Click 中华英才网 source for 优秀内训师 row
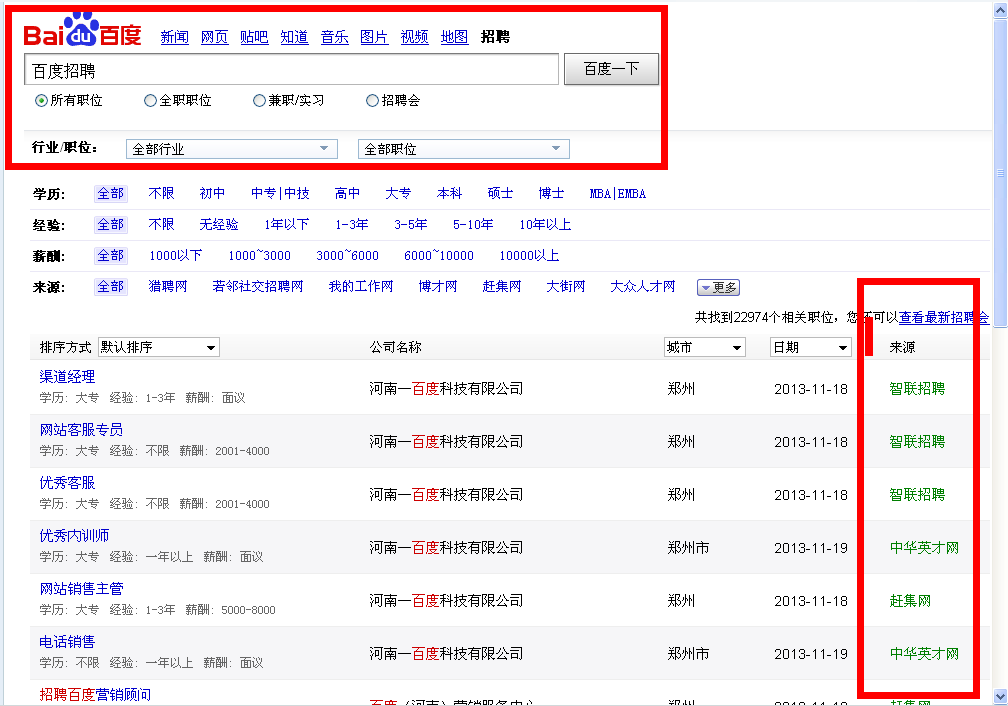Image resolution: width=1008 pixels, height=706 pixels. pos(924,548)
